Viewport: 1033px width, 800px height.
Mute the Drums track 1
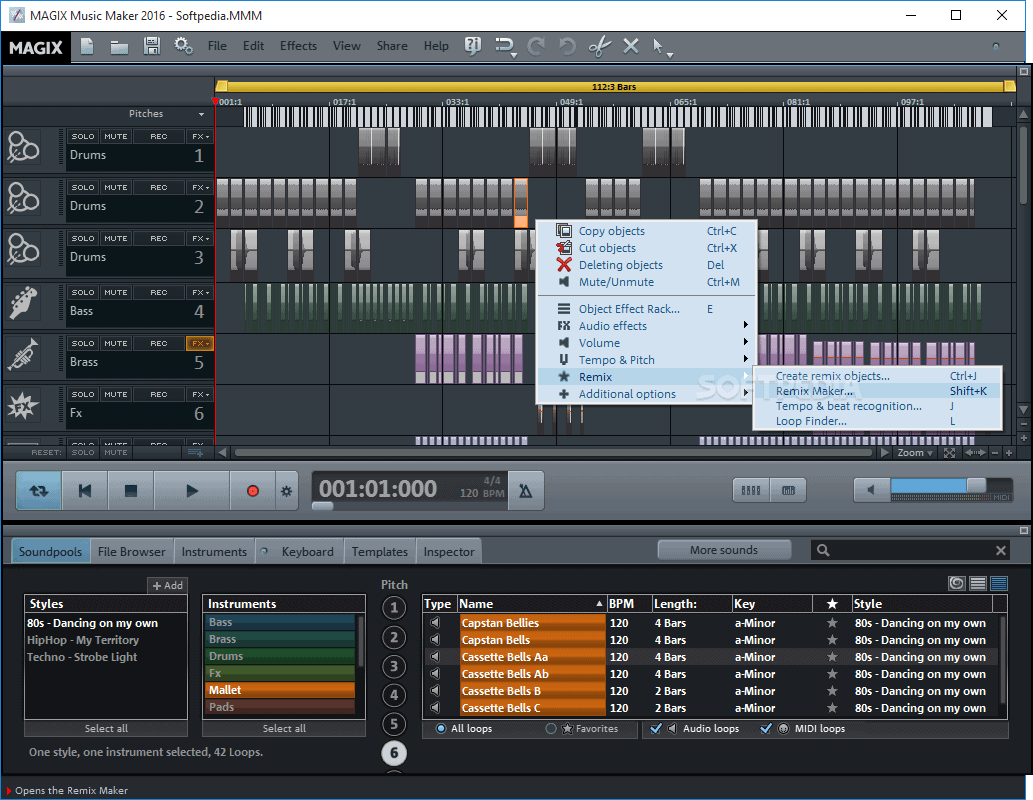click(x=115, y=135)
